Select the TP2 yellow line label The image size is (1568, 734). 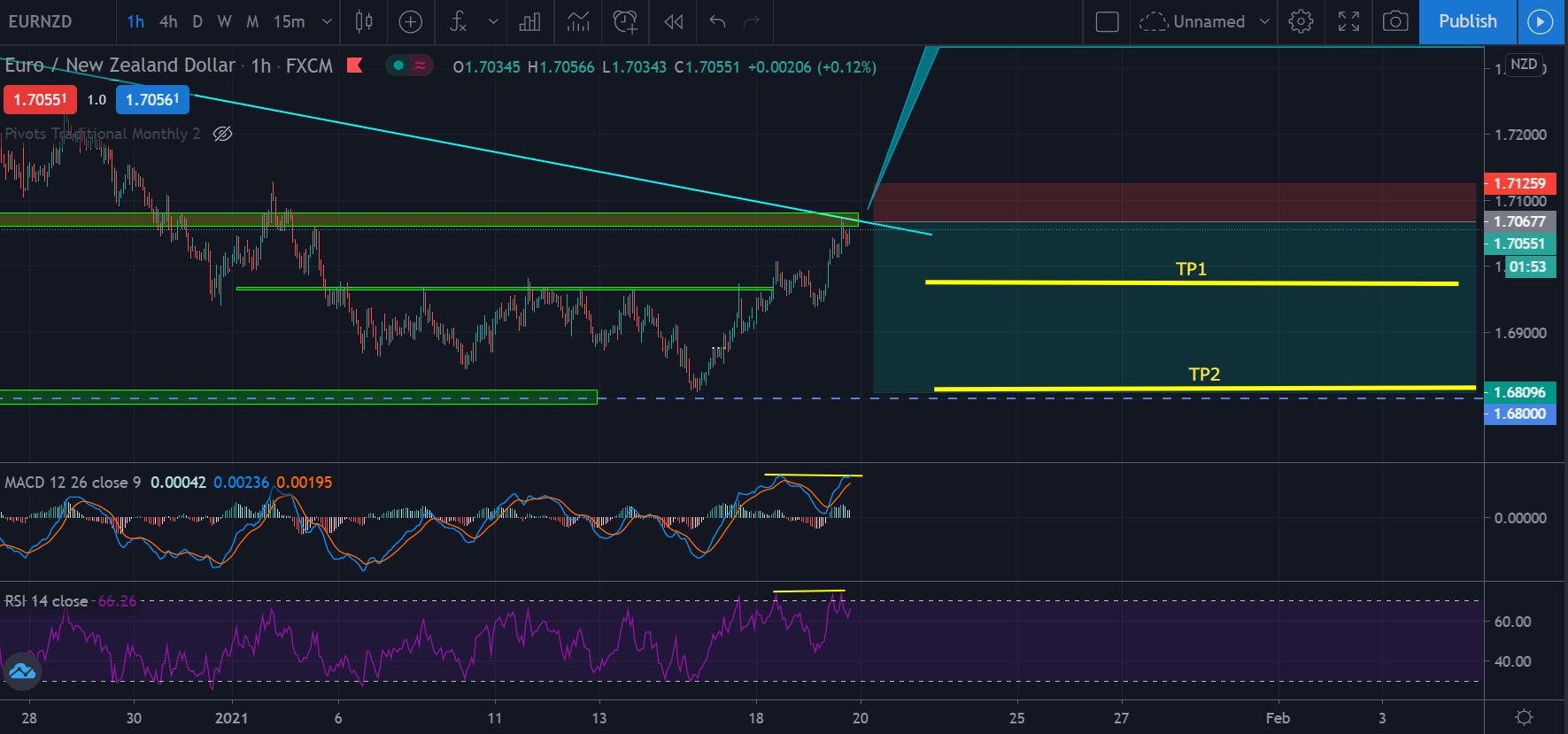1204,375
